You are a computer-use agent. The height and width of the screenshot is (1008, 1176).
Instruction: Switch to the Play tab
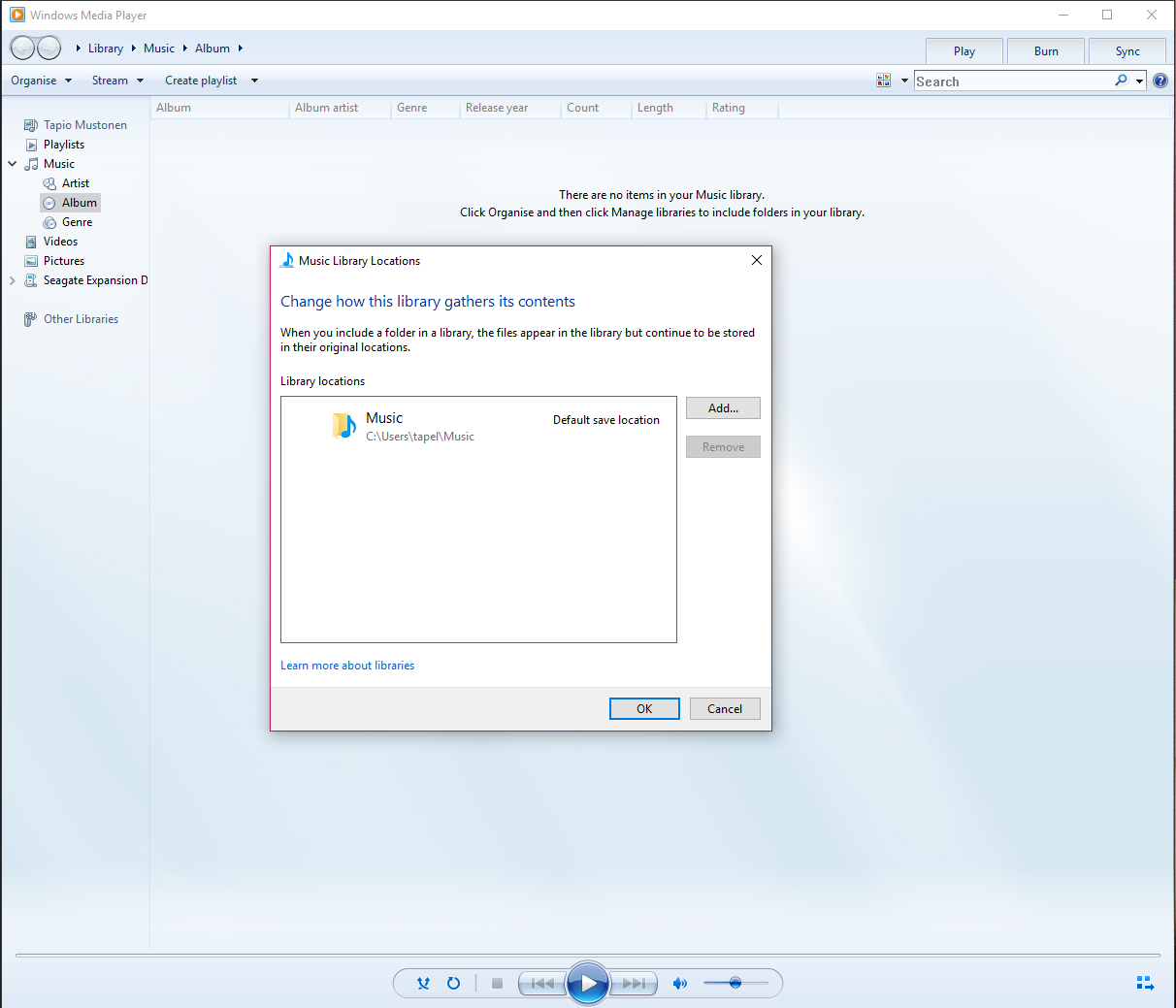click(x=964, y=51)
